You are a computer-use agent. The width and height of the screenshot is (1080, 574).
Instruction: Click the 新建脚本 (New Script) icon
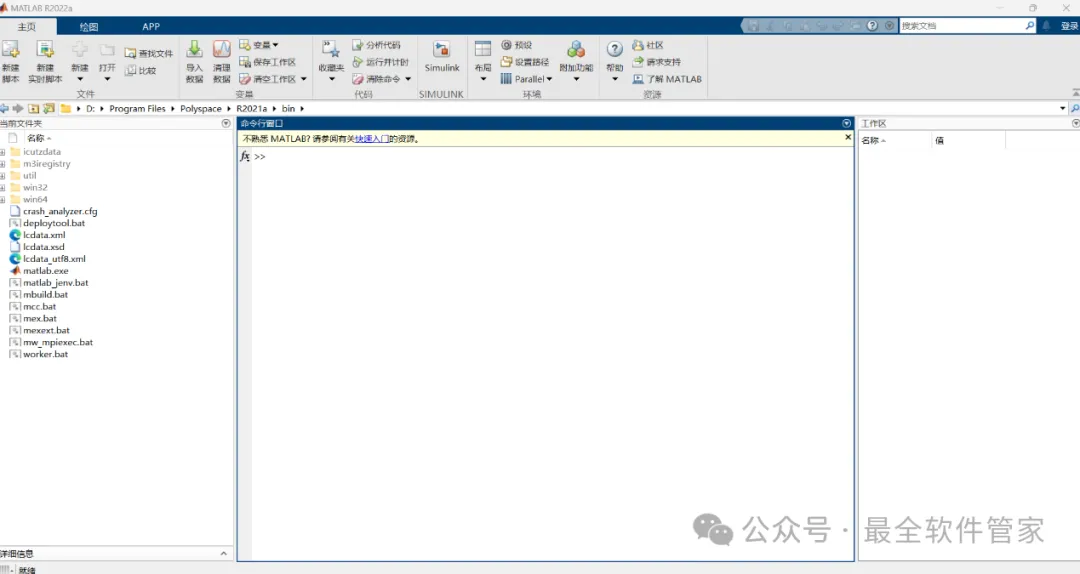point(10,50)
